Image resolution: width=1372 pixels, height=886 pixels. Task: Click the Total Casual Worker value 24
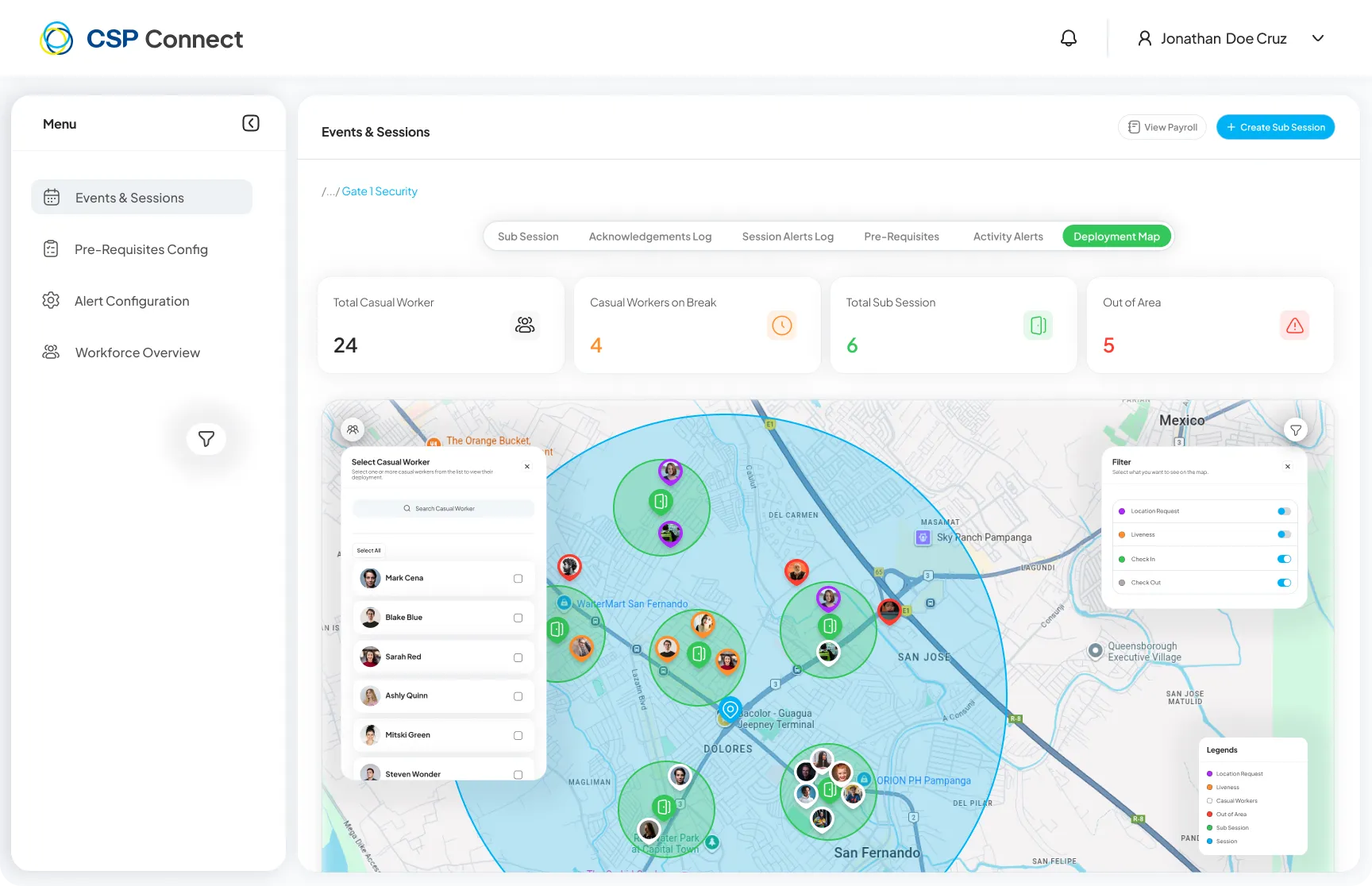pos(345,345)
